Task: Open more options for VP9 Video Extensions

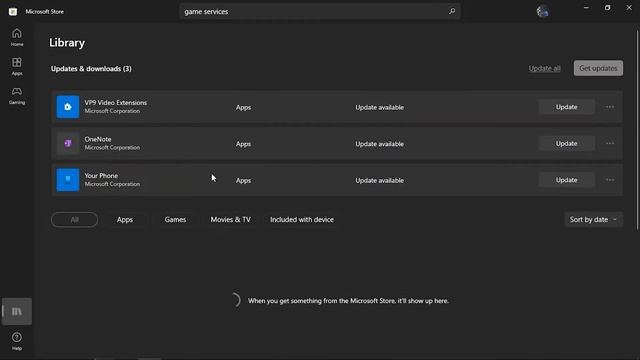Action: click(610, 107)
